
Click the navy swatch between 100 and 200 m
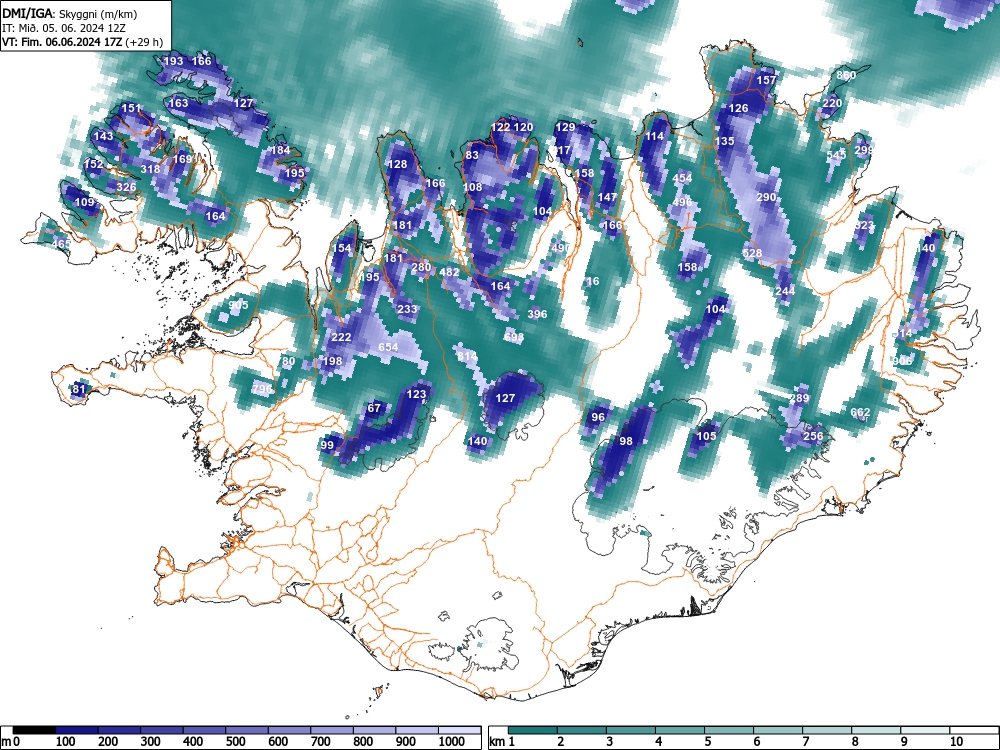click(x=77, y=730)
